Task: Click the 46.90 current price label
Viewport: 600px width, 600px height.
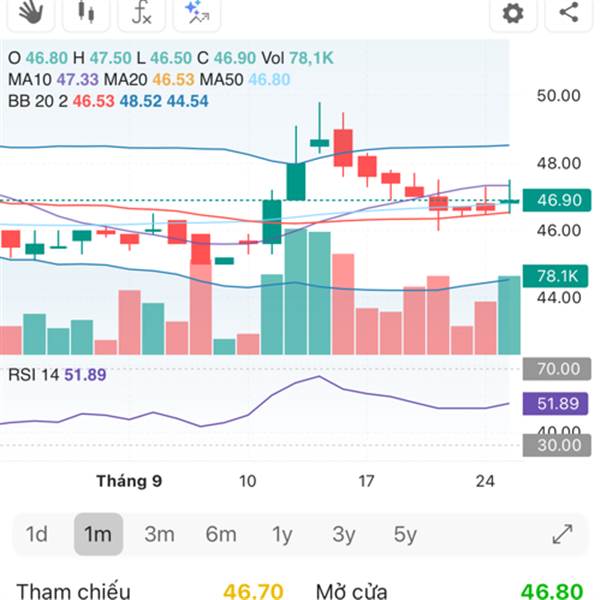Action: (x=557, y=200)
